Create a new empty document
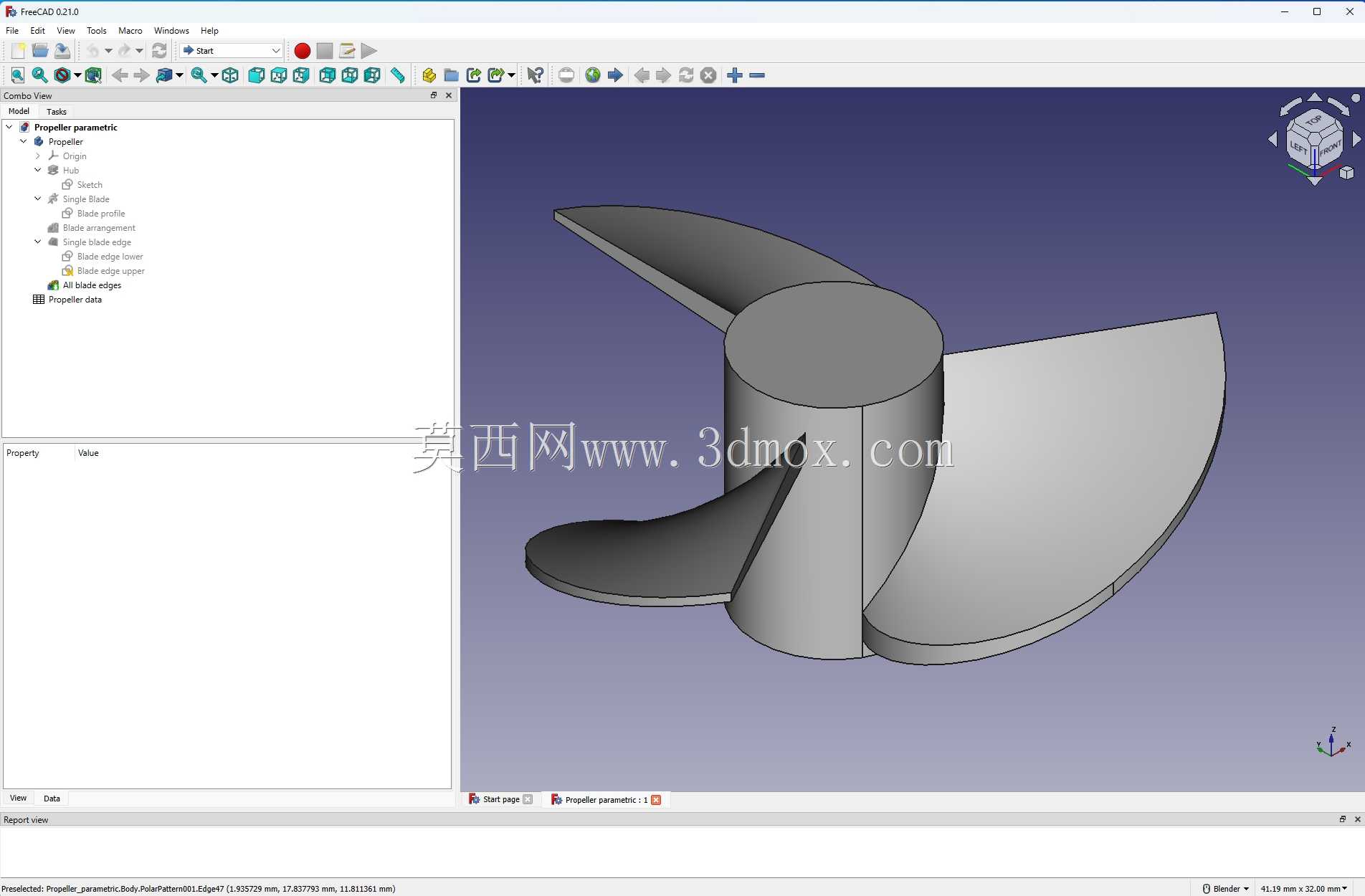Viewport: 1365px width, 896px height. (x=18, y=51)
